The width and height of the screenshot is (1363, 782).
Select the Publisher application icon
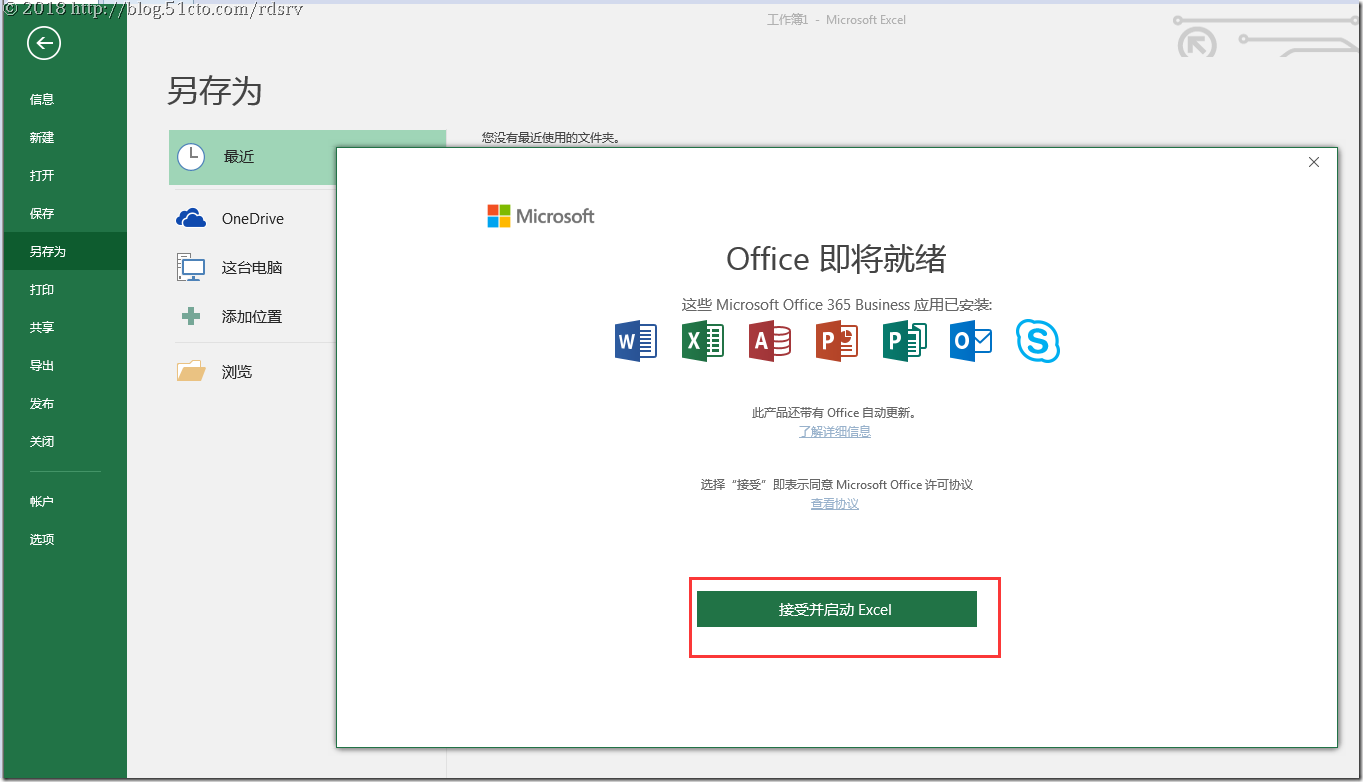(x=904, y=342)
